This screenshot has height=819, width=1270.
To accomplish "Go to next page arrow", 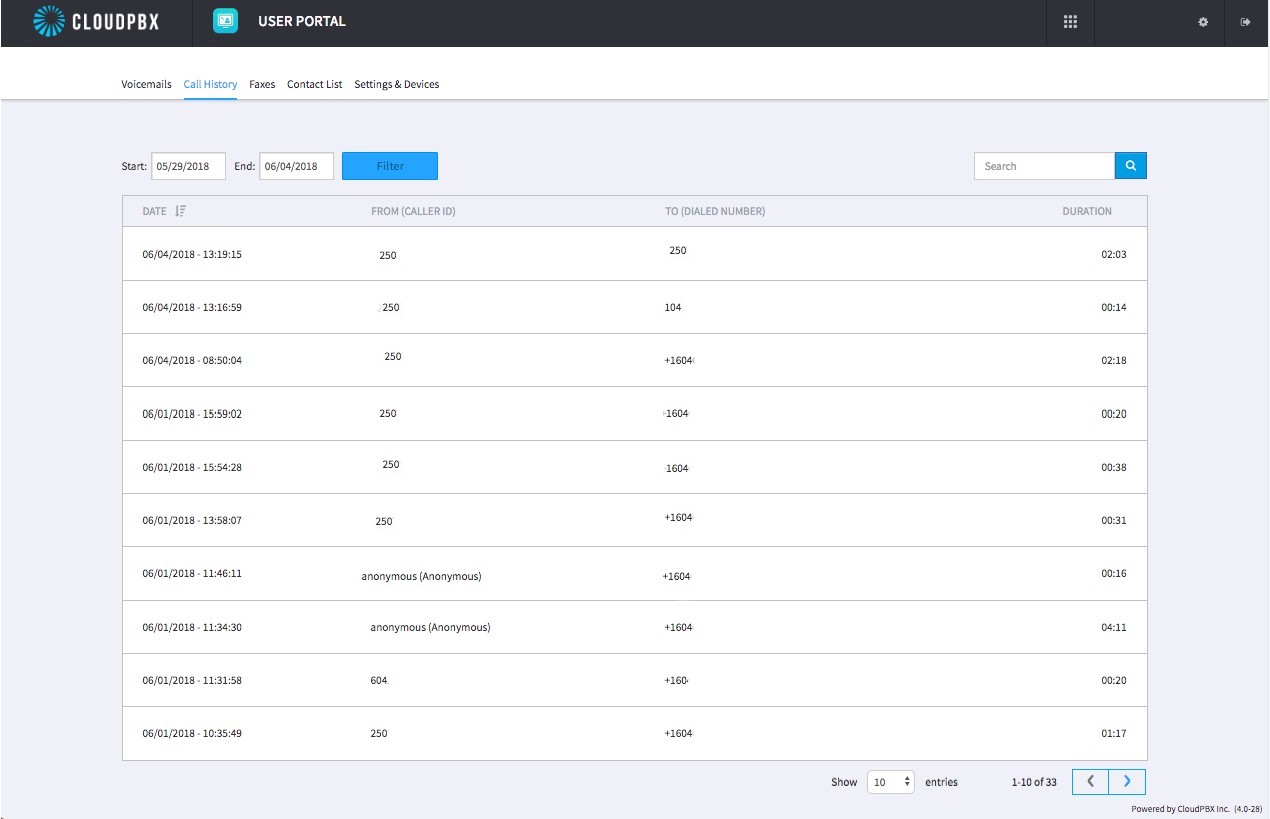I will coord(1127,782).
